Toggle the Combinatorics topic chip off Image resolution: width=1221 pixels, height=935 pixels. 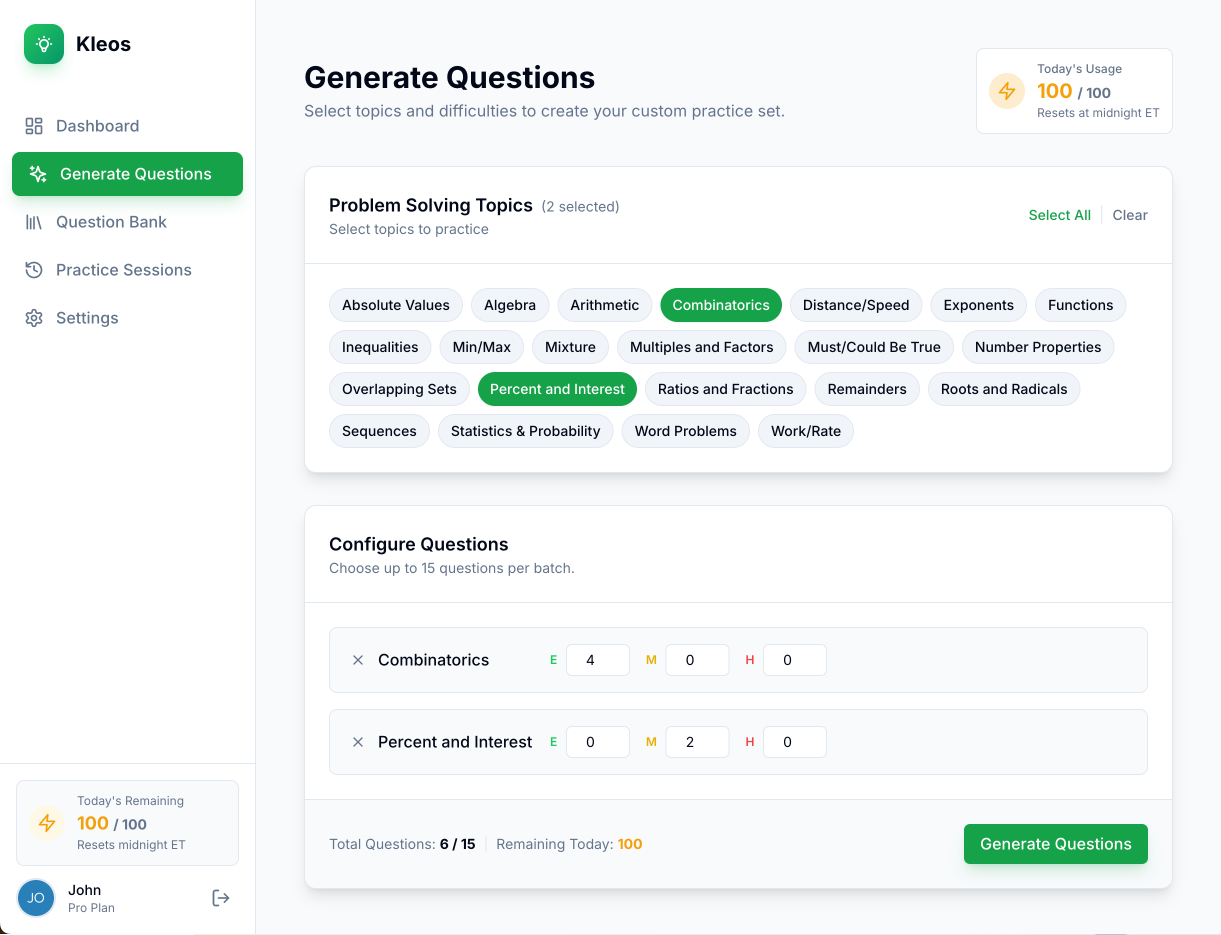pos(720,305)
